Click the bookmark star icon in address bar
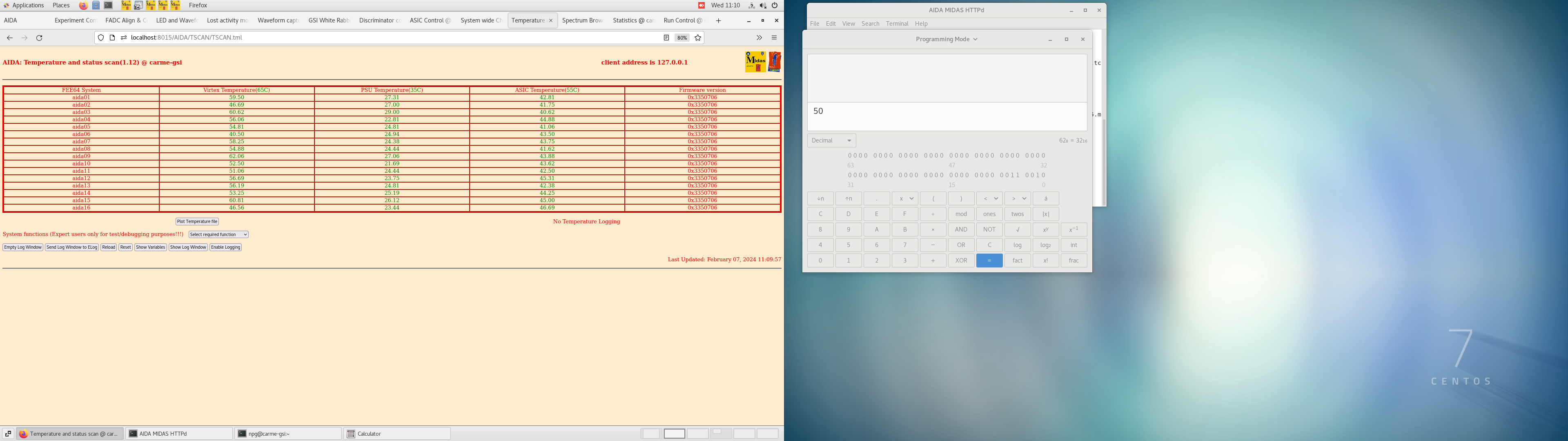The width and height of the screenshot is (1568, 441). pyautogui.click(x=698, y=38)
